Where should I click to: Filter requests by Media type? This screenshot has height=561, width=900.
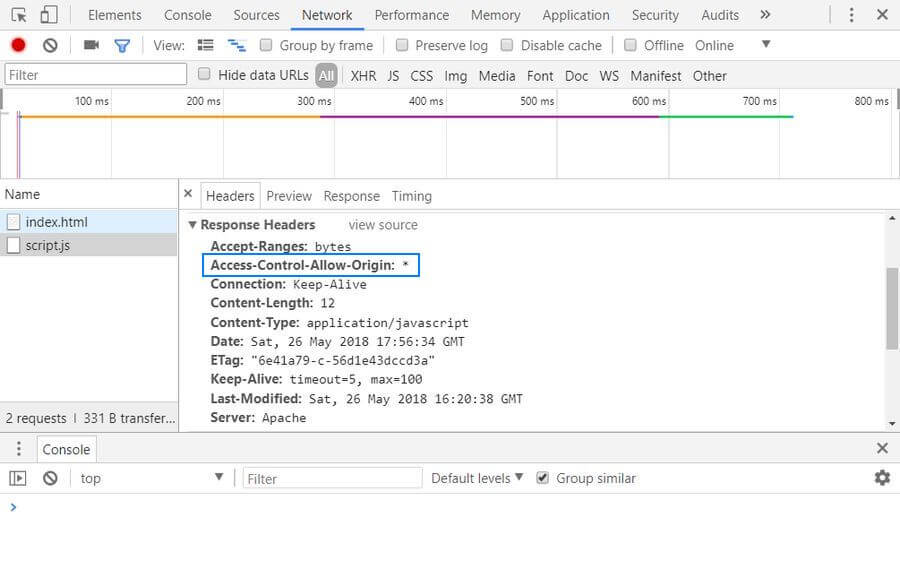tap(496, 76)
